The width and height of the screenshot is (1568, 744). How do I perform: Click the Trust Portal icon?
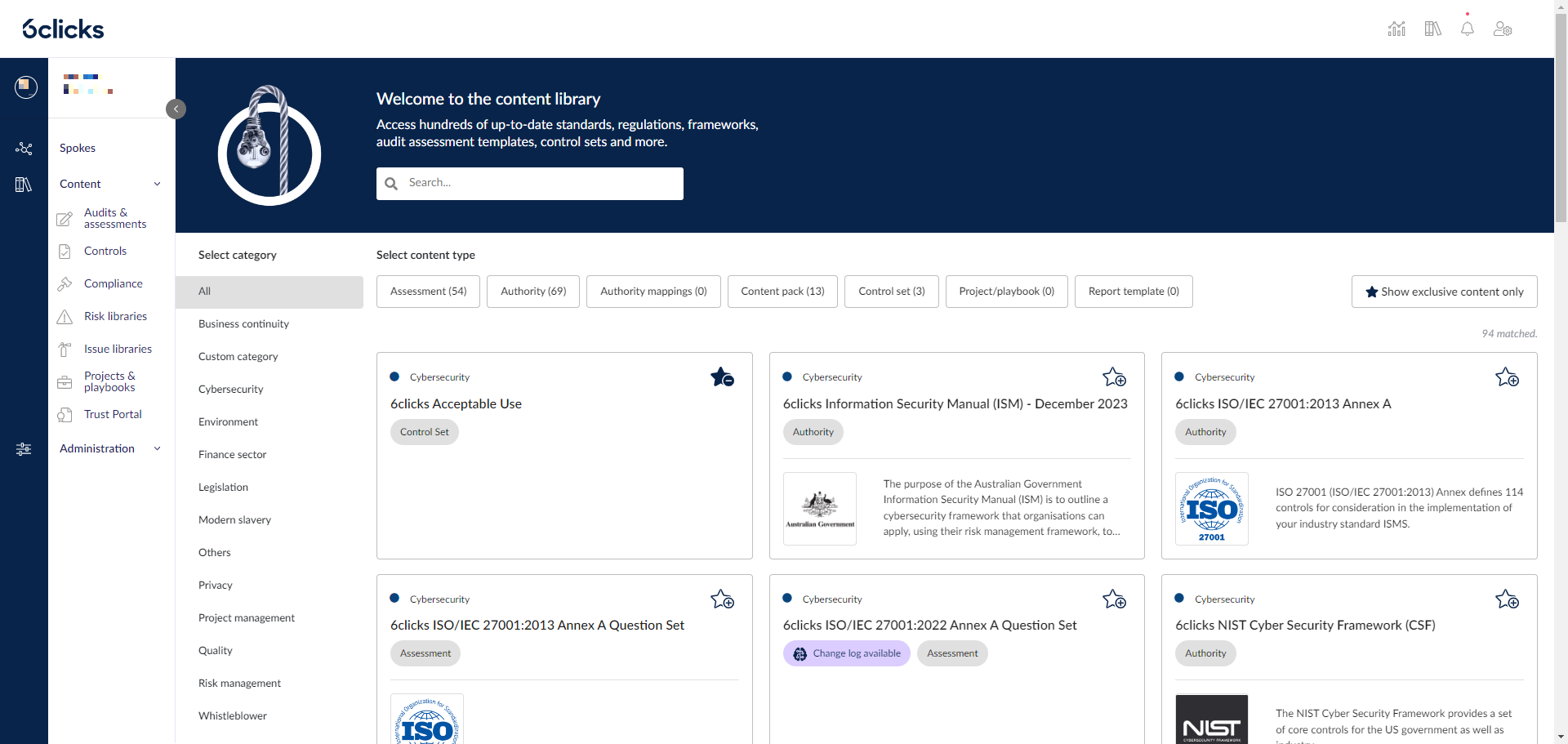(x=65, y=415)
